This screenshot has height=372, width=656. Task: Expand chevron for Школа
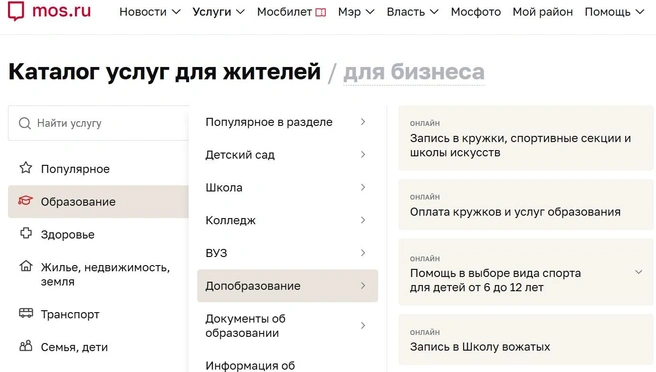pyautogui.click(x=363, y=187)
